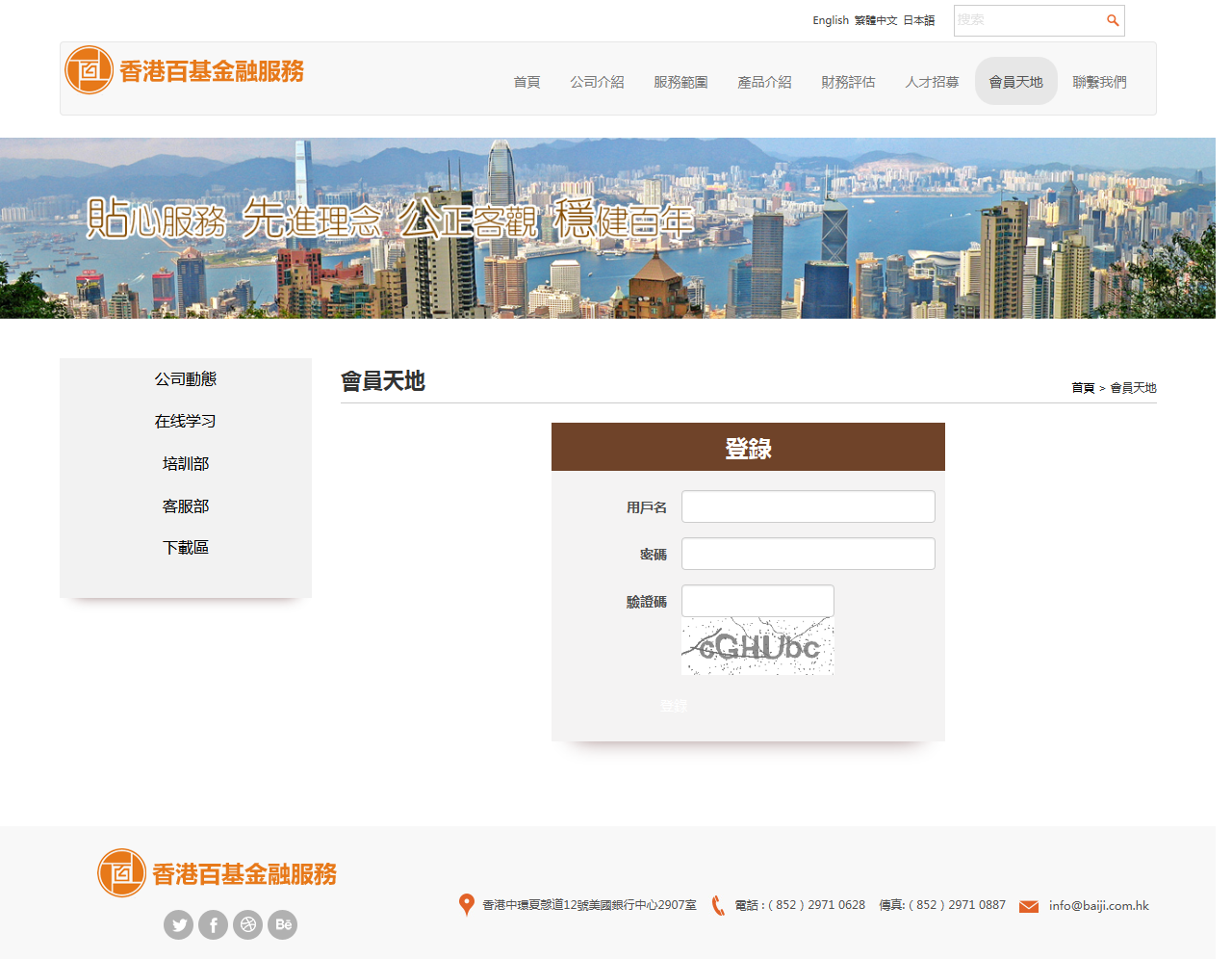Image resolution: width=1232 pixels, height=959 pixels.
Task: Open 下載區 in the sidebar
Action: [x=186, y=548]
